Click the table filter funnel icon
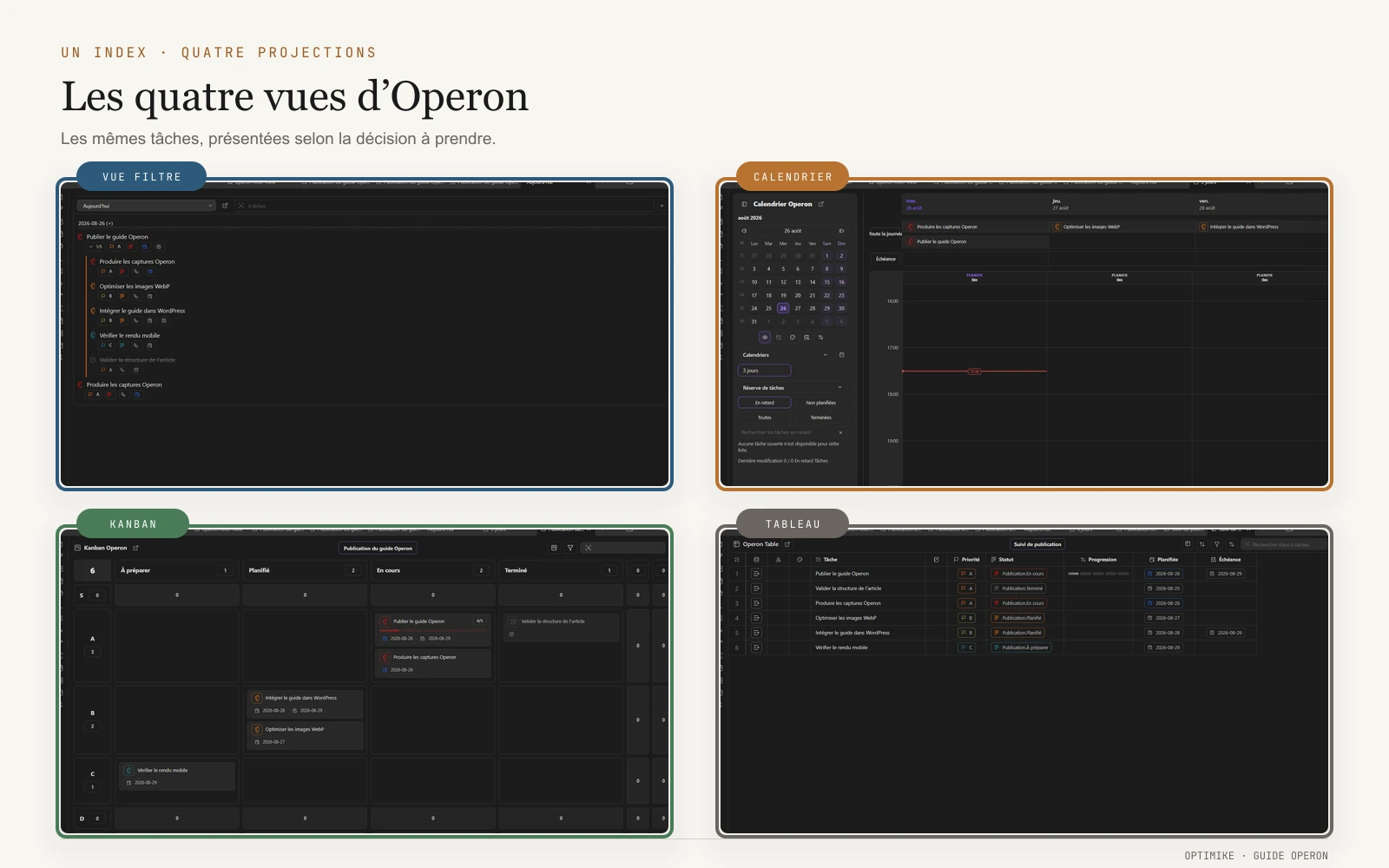Image resolution: width=1389 pixels, height=868 pixels. (x=1216, y=544)
